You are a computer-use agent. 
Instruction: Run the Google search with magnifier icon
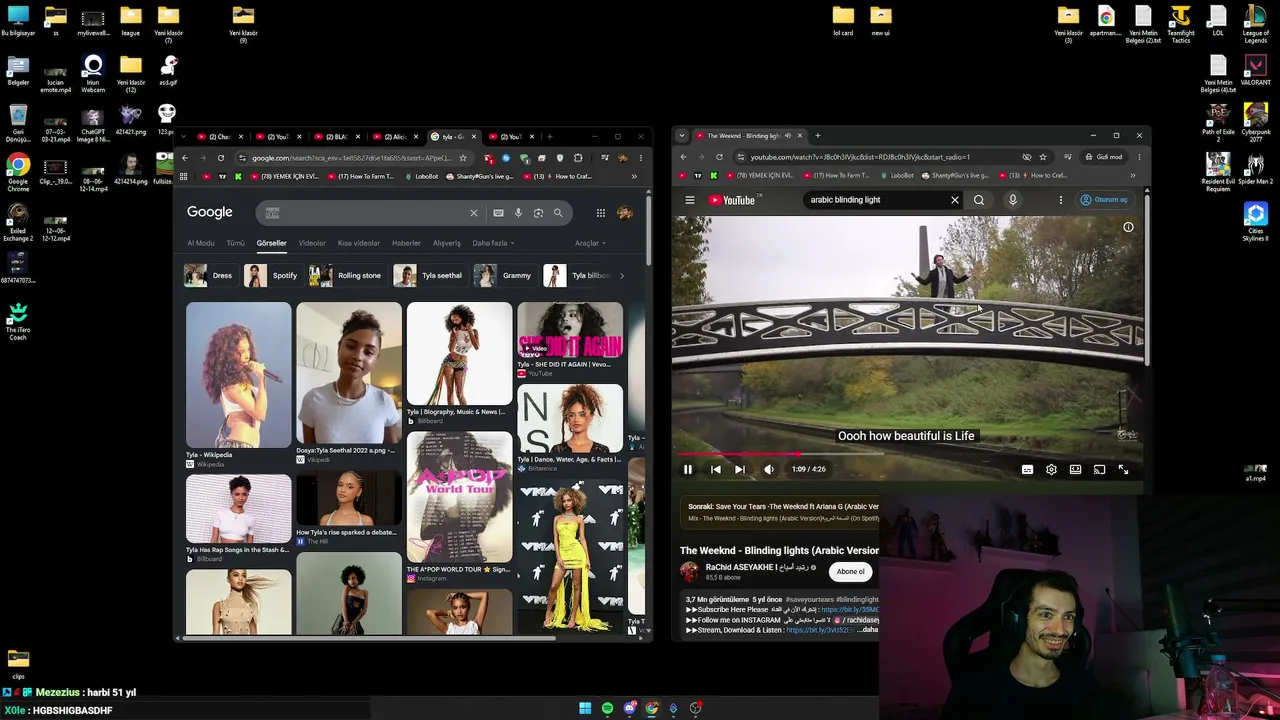[558, 213]
